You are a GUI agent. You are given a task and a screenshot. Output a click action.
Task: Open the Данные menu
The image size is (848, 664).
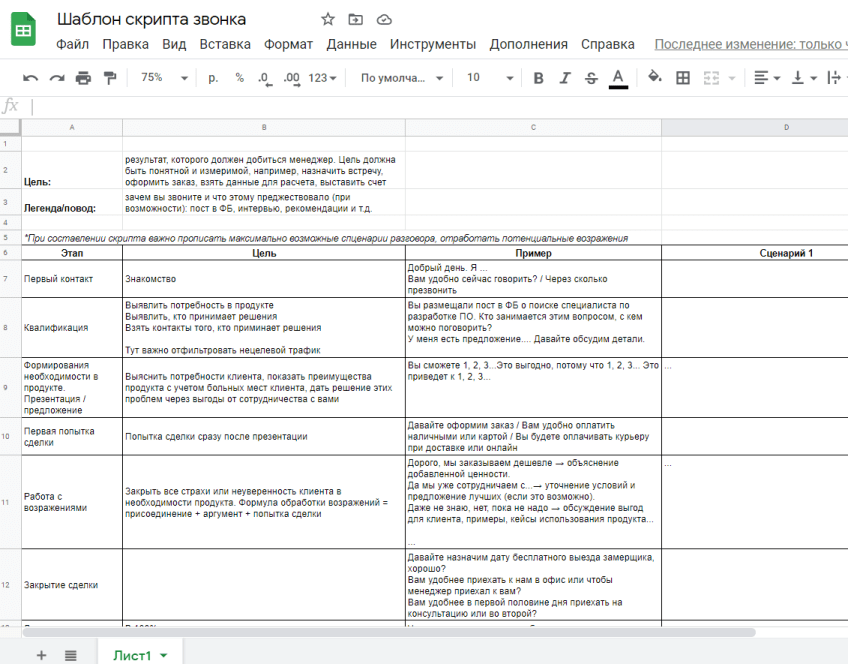click(x=351, y=44)
